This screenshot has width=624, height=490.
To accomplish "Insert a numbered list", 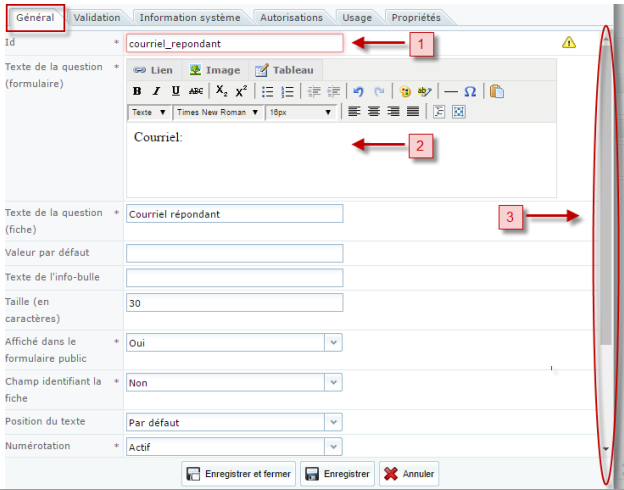I will coord(287,92).
